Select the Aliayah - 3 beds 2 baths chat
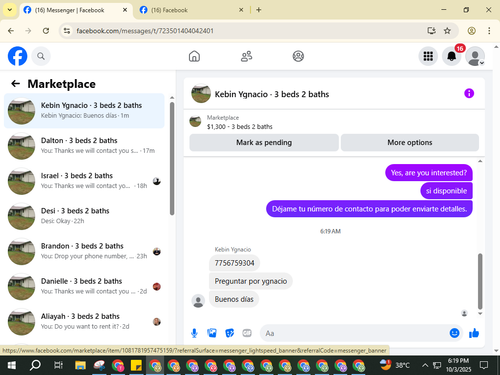 tap(84, 322)
